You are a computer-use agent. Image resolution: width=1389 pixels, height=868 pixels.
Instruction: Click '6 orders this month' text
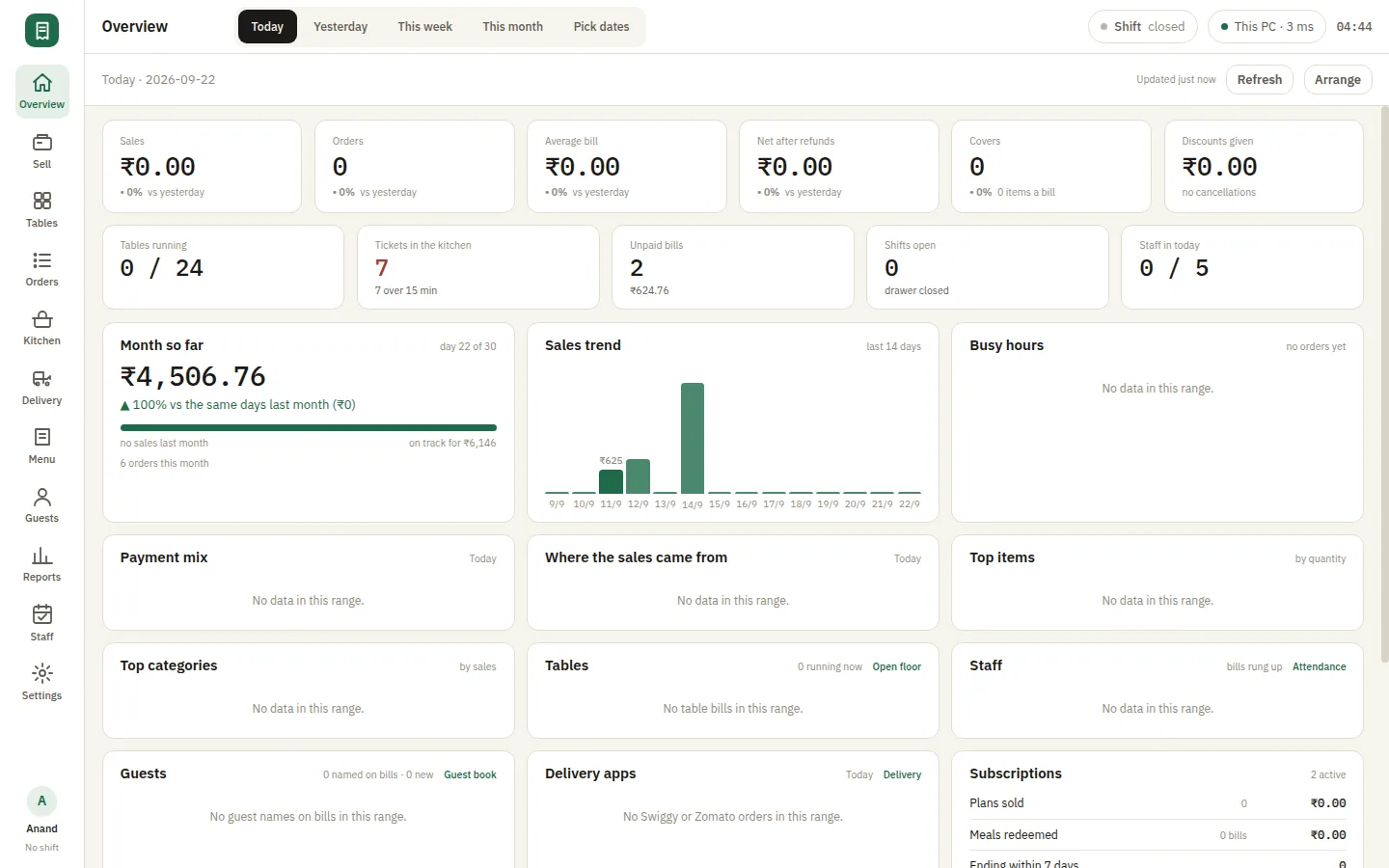point(164,464)
